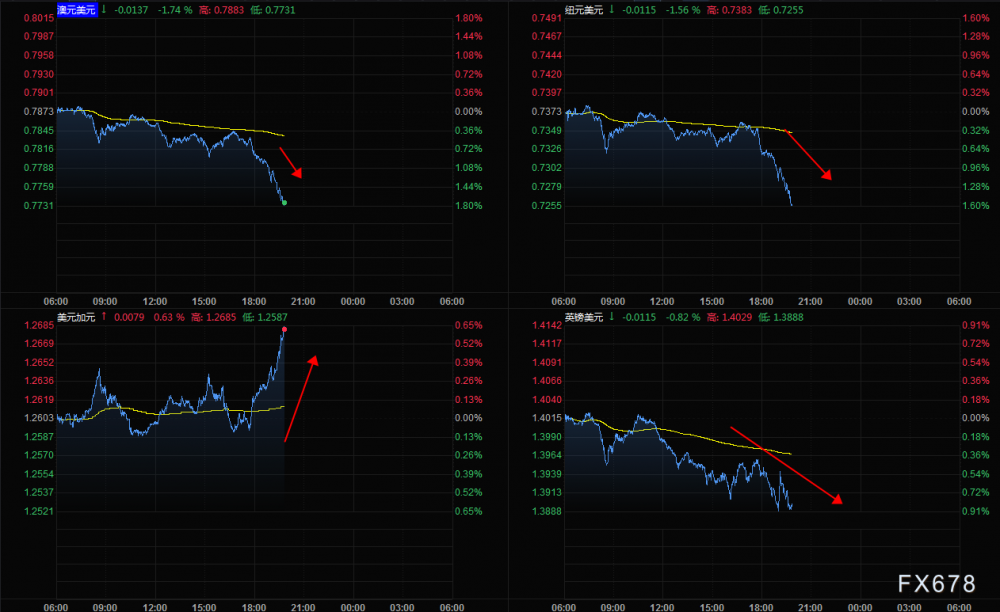This screenshot has height=612, width=1000.
Task: Click the 0.8015 price axis label
Action: pos(39,18)
